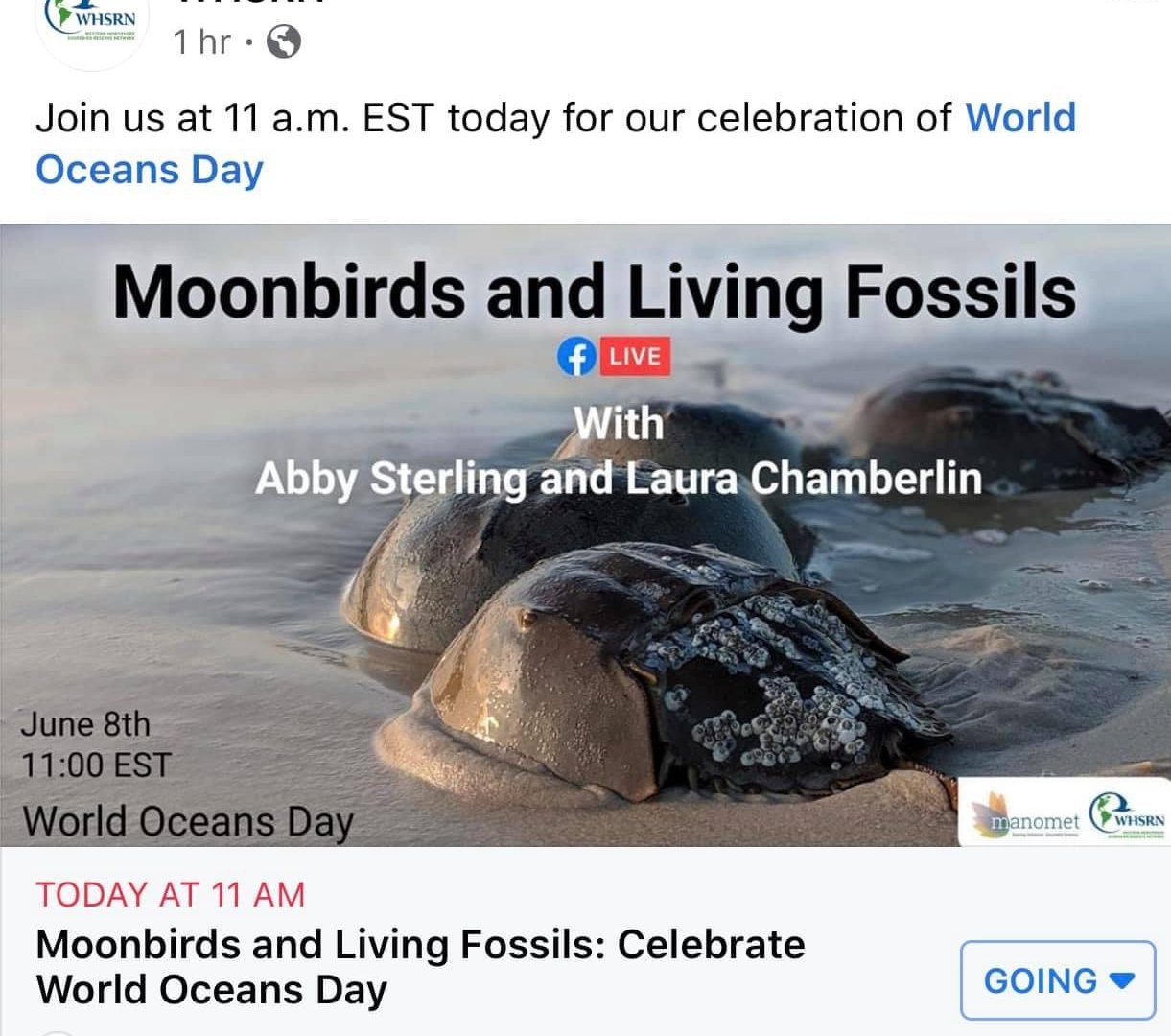Click the red "TODAY AT 11 AM" label
The width and height of the screenshot is (1171, 1036).
[x=171, y=894]
